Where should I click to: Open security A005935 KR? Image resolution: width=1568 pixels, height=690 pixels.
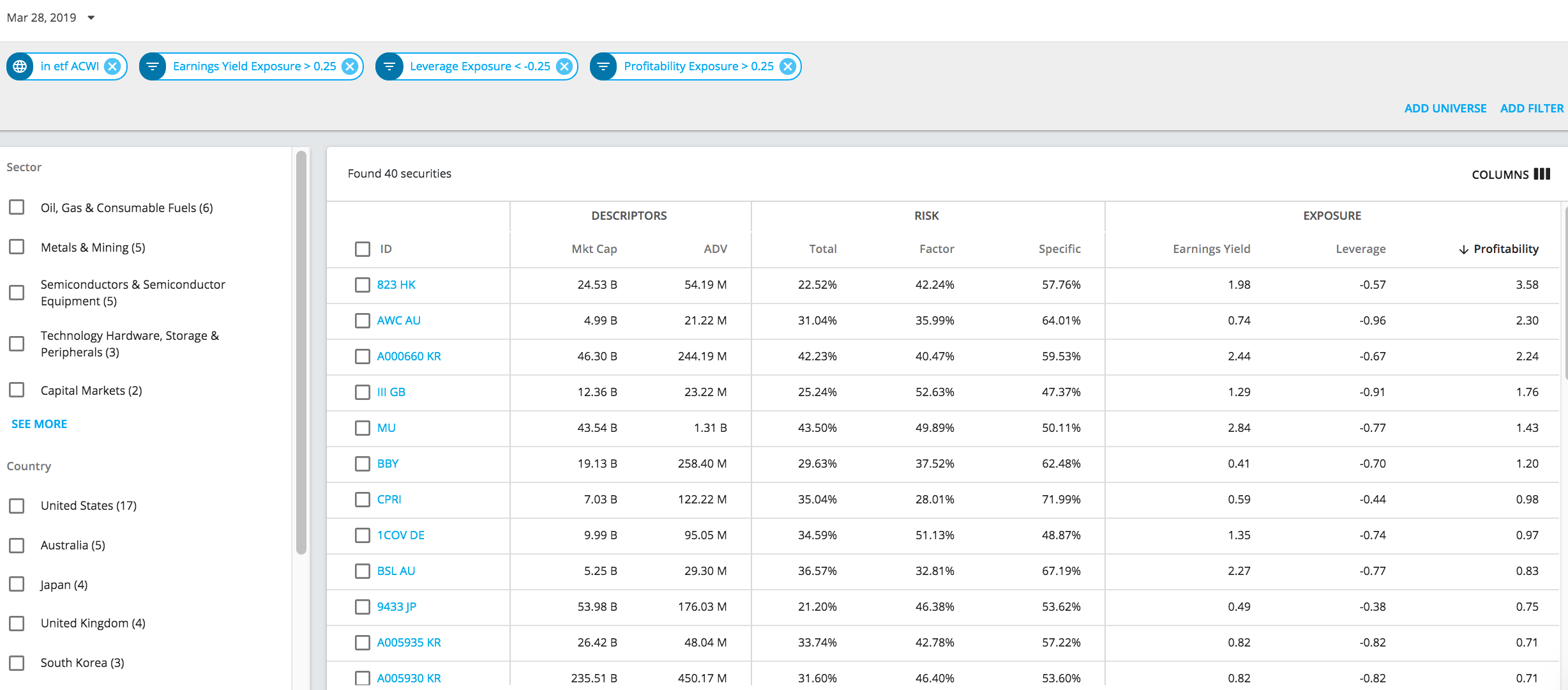coord(409,643)
